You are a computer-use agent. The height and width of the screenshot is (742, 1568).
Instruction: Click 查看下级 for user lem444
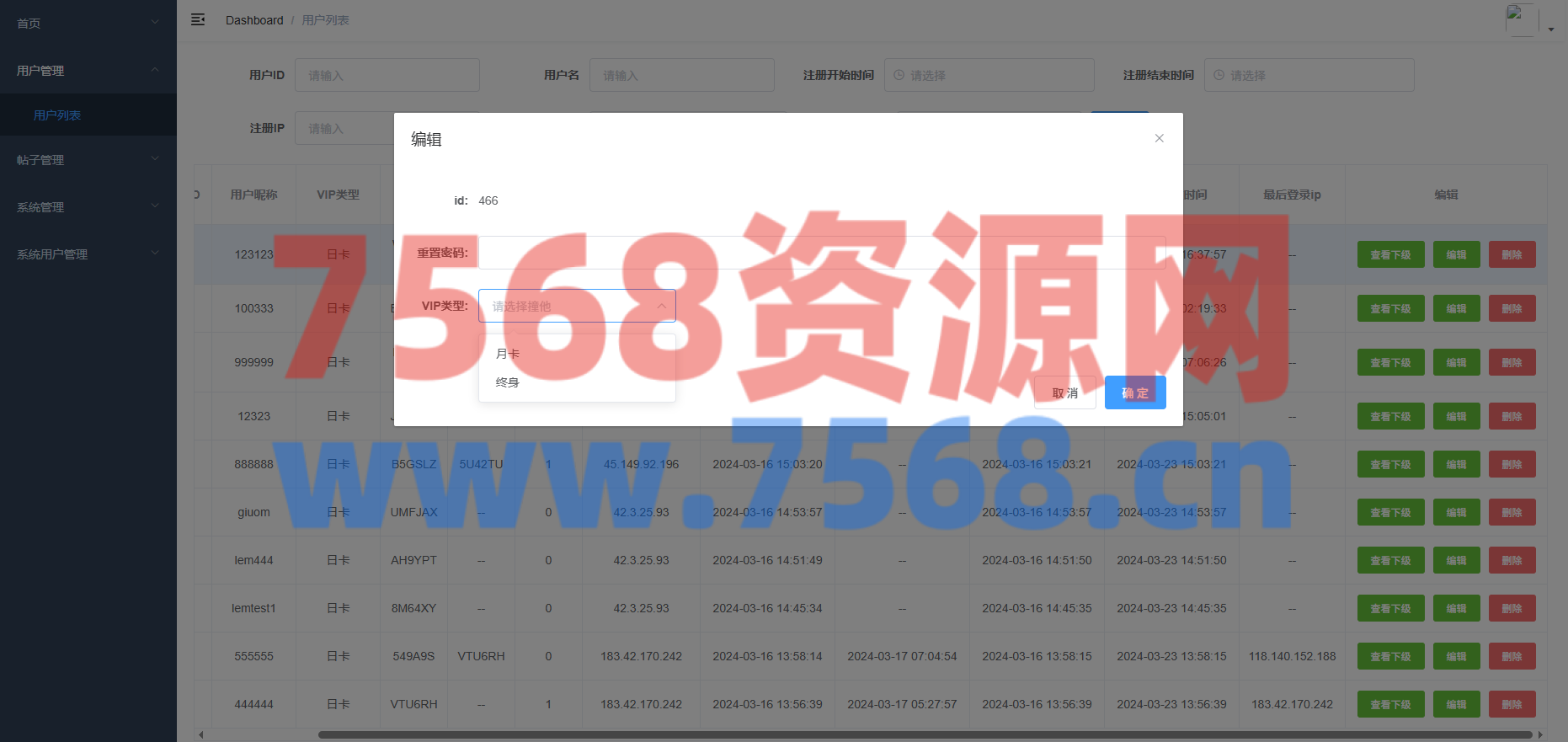pyautogui.click(x=1391, y=560)
